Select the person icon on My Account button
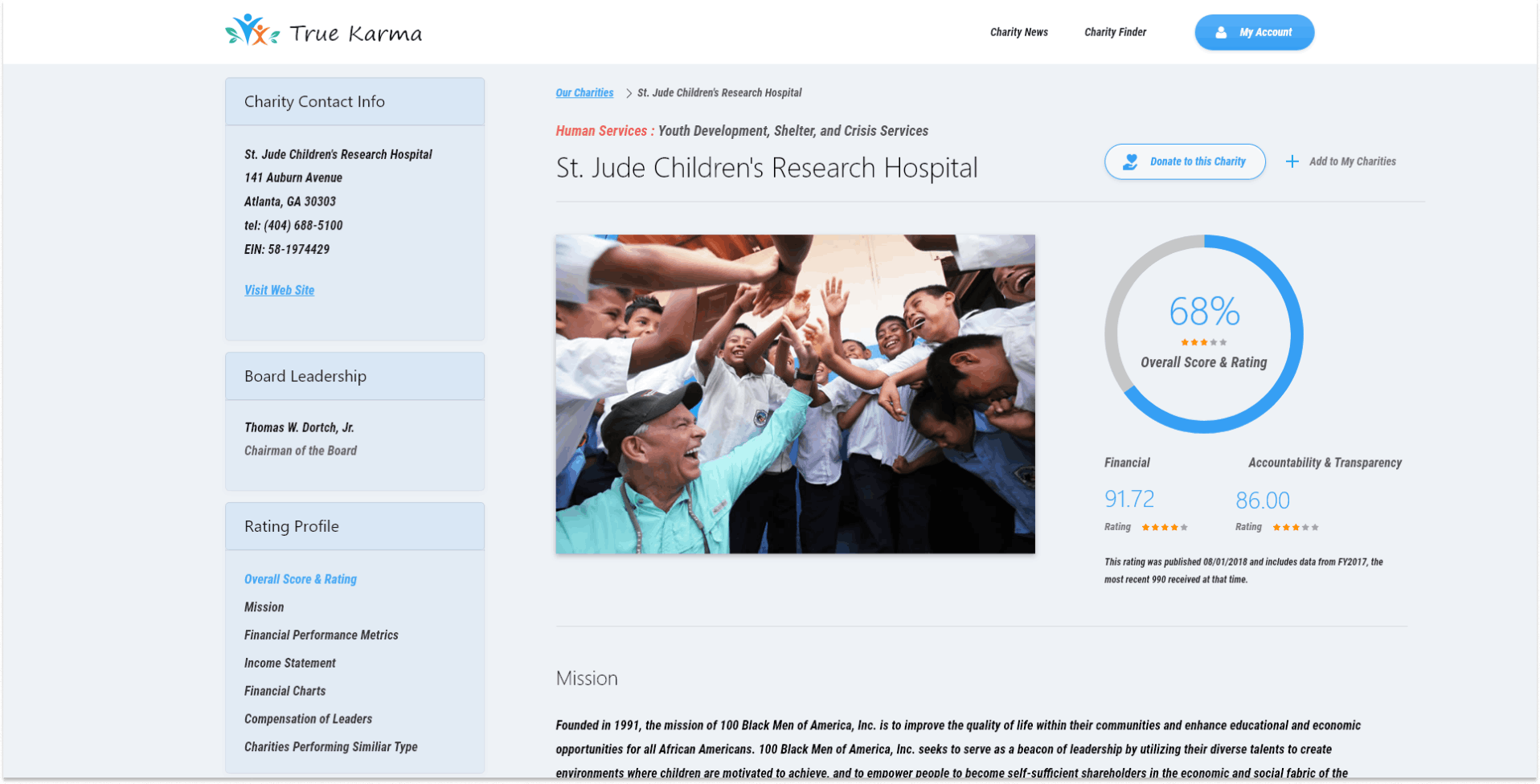The height and width of the screenshot is (784, 1540). [x=1222, y=32]
